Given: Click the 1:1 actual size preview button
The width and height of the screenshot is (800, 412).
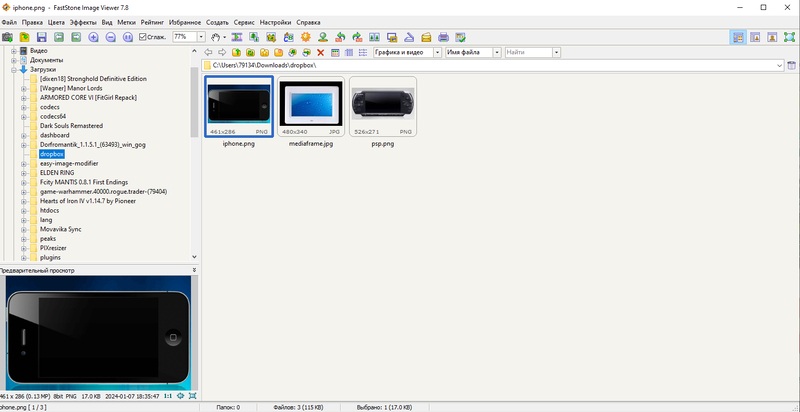Looking at the screenshot, I should click(x=168, y=396).
